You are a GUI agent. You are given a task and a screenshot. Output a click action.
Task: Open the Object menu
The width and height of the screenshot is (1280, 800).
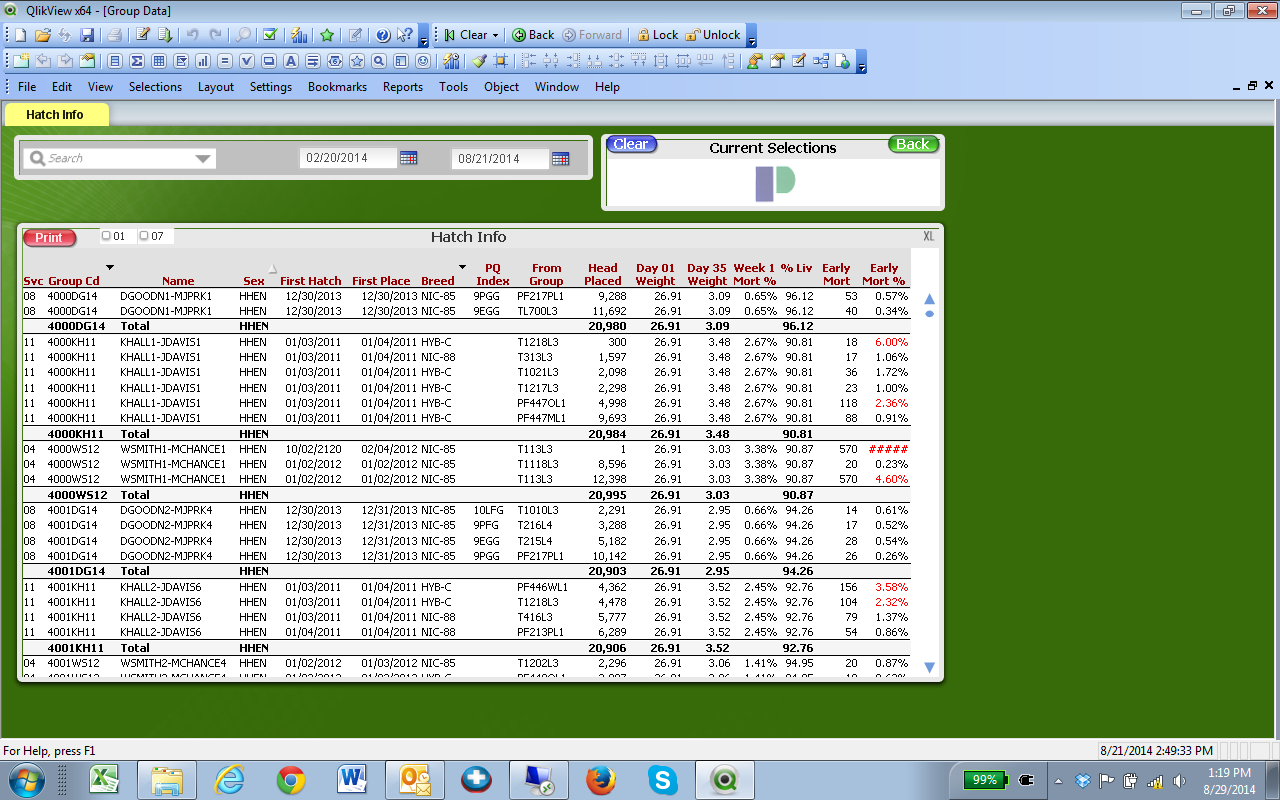click(x=501, y=87)
